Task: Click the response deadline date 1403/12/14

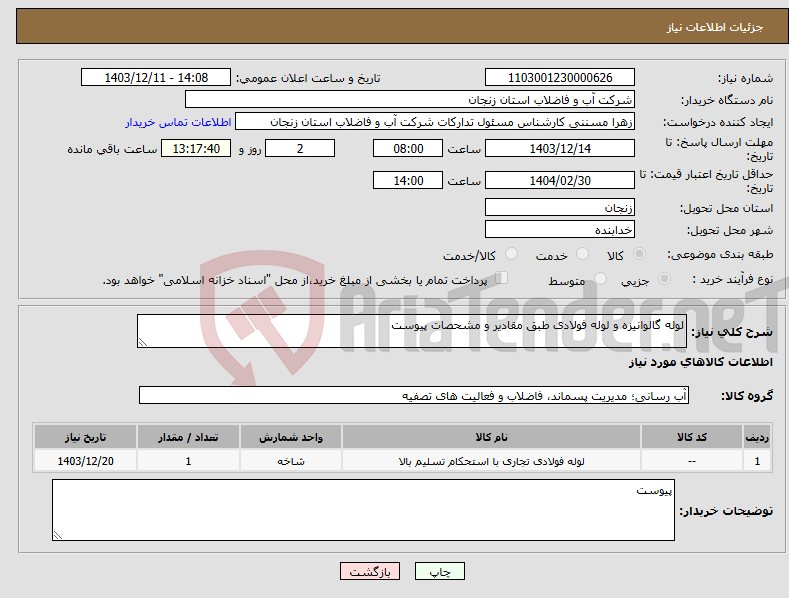Action: (560, 148)
